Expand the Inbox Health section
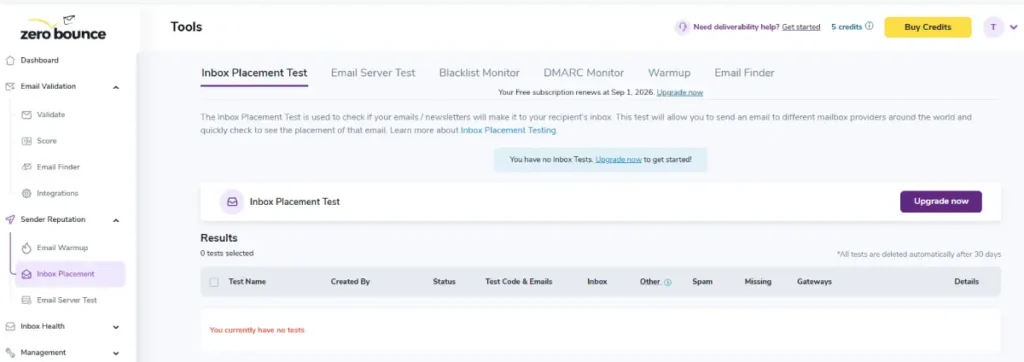Screen dimensions: 1024x362 point(116,327)
